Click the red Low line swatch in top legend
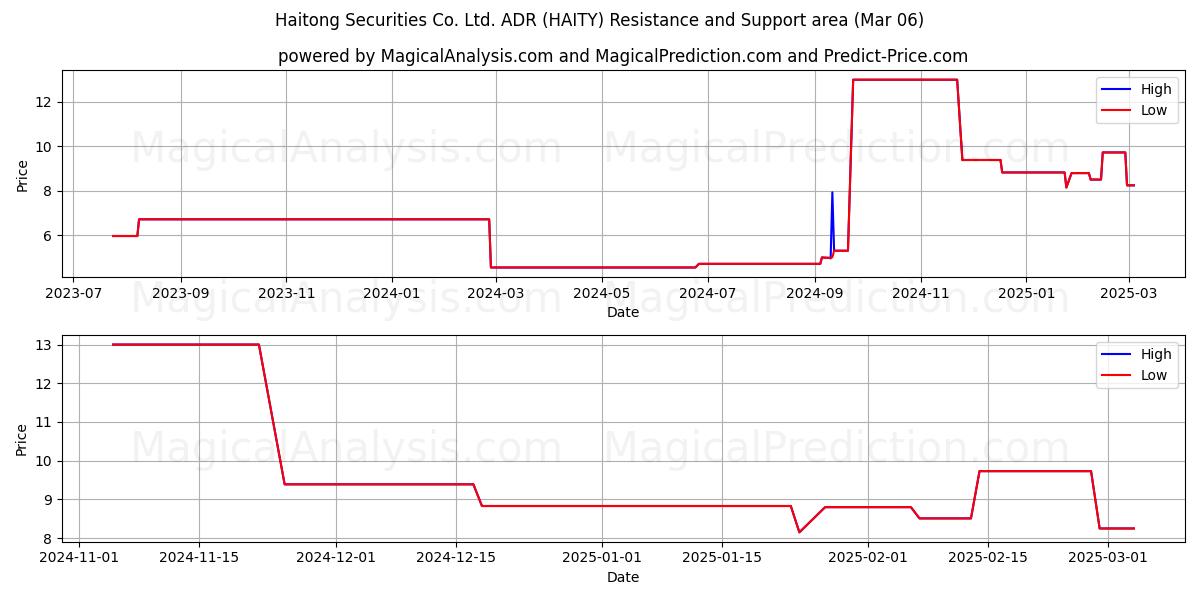The height and width of the screenshot is (600, 1200). [x=1117, y=111]
